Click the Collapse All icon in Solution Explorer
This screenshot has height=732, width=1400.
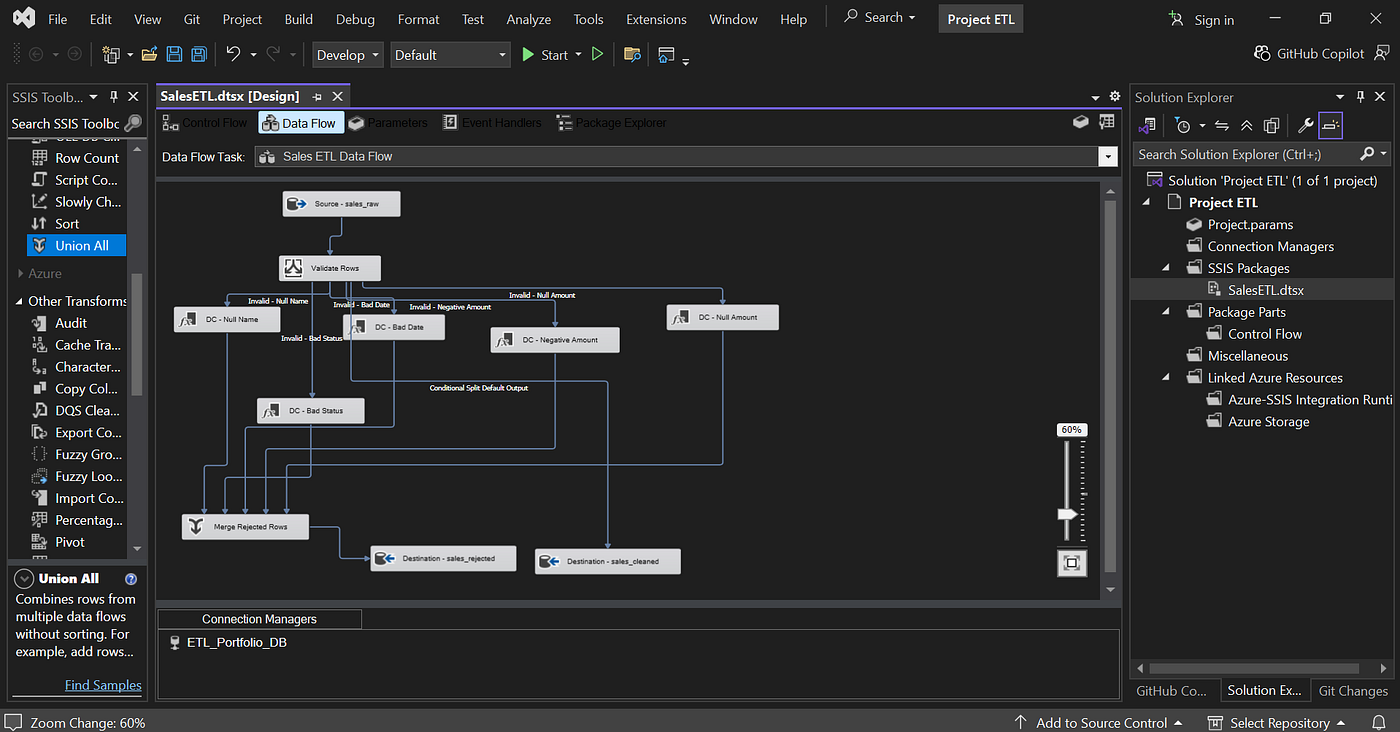(x=1247, y=125)
